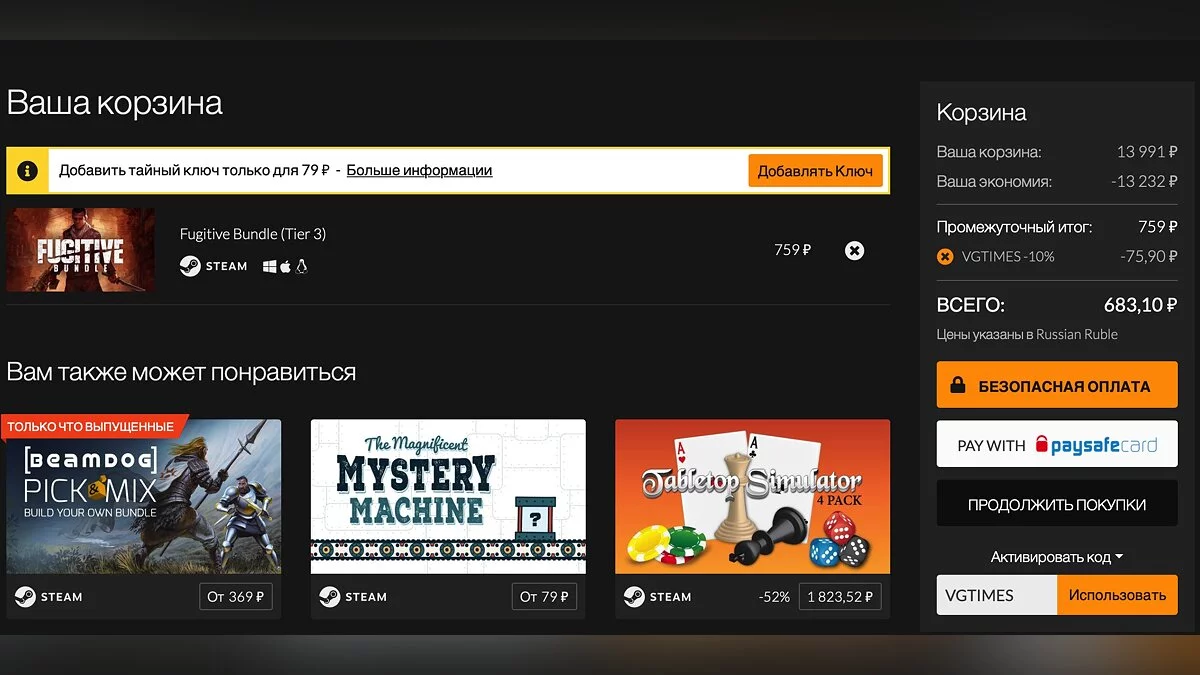The width and height of the screenshot is (1200, 675).
Task: Click 'Продолжить покупки' button
Action: tap(1057, 504)
